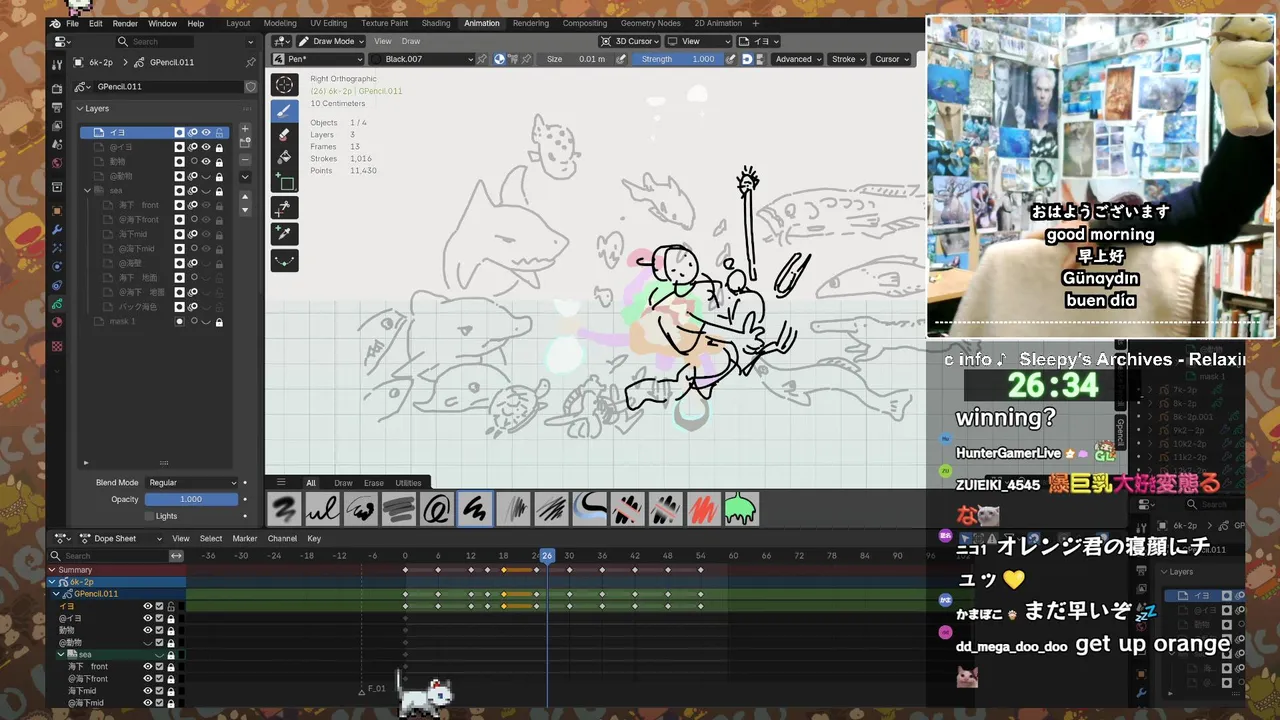Unlock the @イヨ layer in Layers list
Screen dimensions: 1280x720
(x=219, y=147)
